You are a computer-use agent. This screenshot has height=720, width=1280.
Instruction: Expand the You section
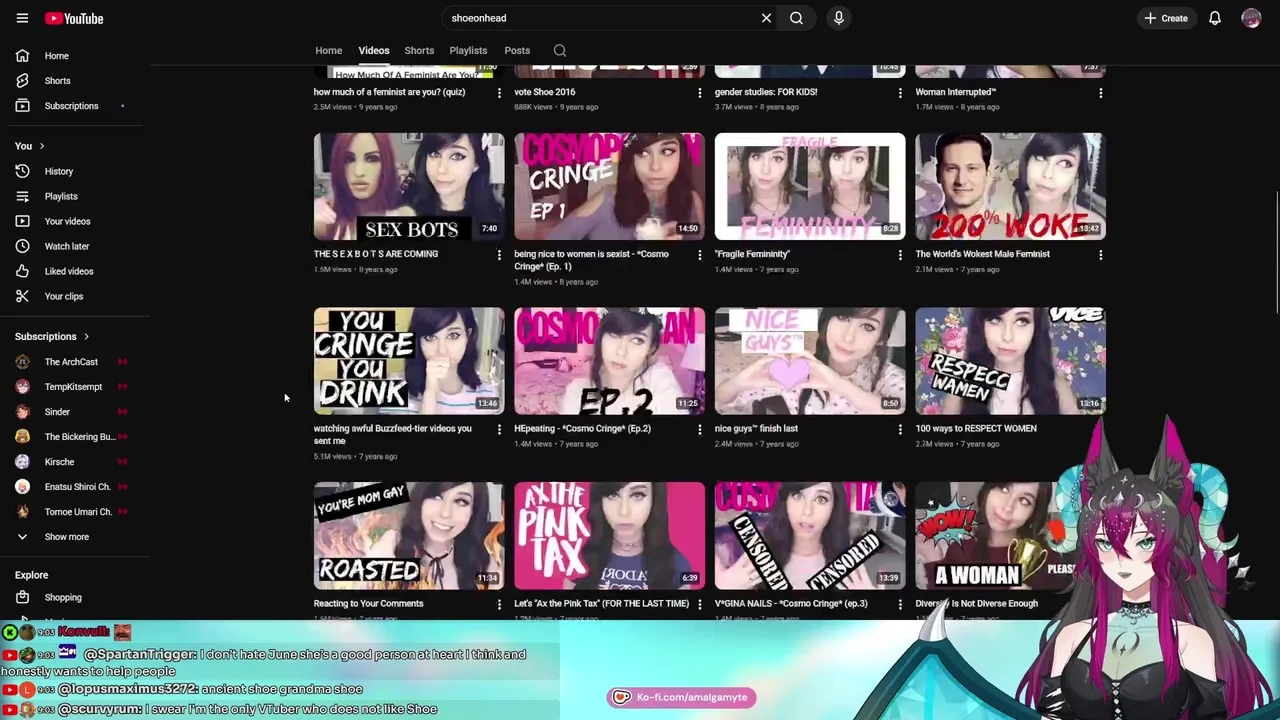pos(30,146)
